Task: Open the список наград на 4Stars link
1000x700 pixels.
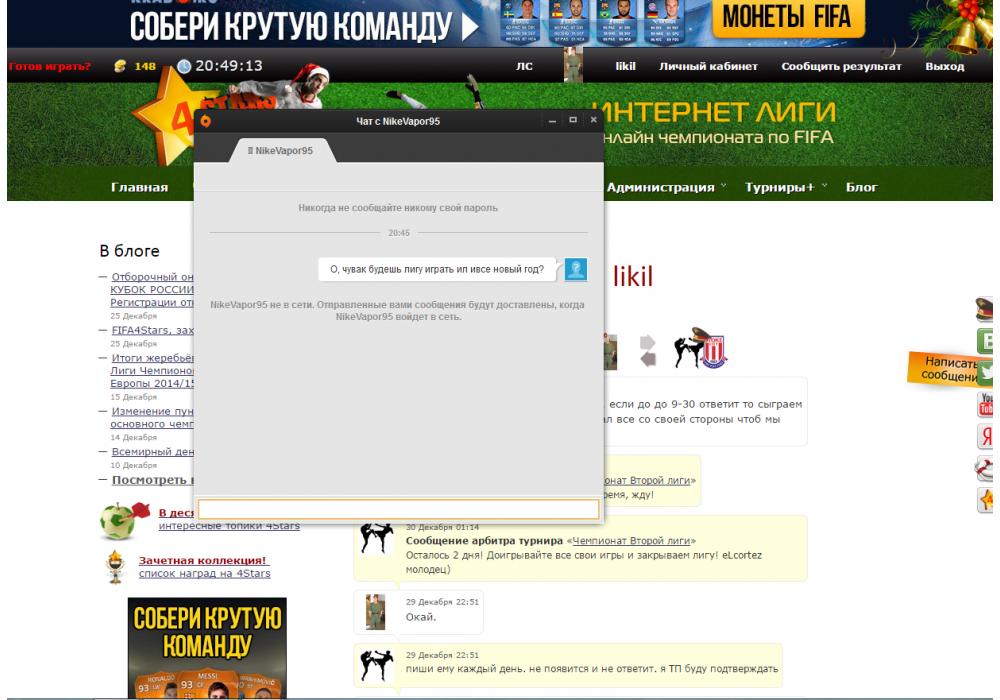Action: tap(205, 574)
